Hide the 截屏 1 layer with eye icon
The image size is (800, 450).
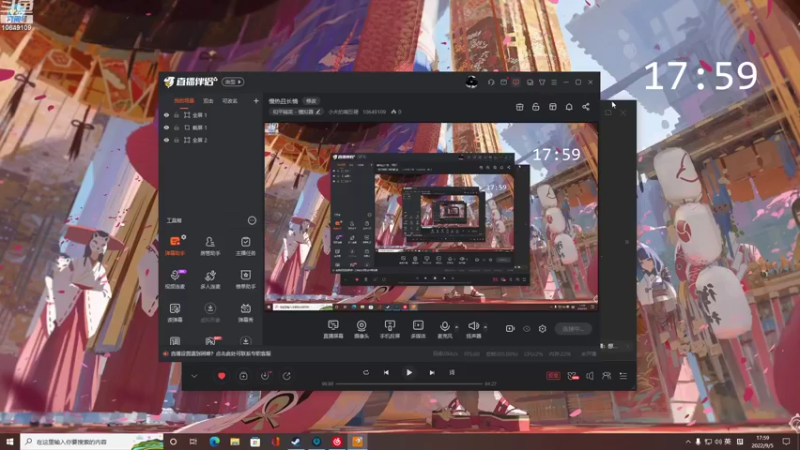166,128
